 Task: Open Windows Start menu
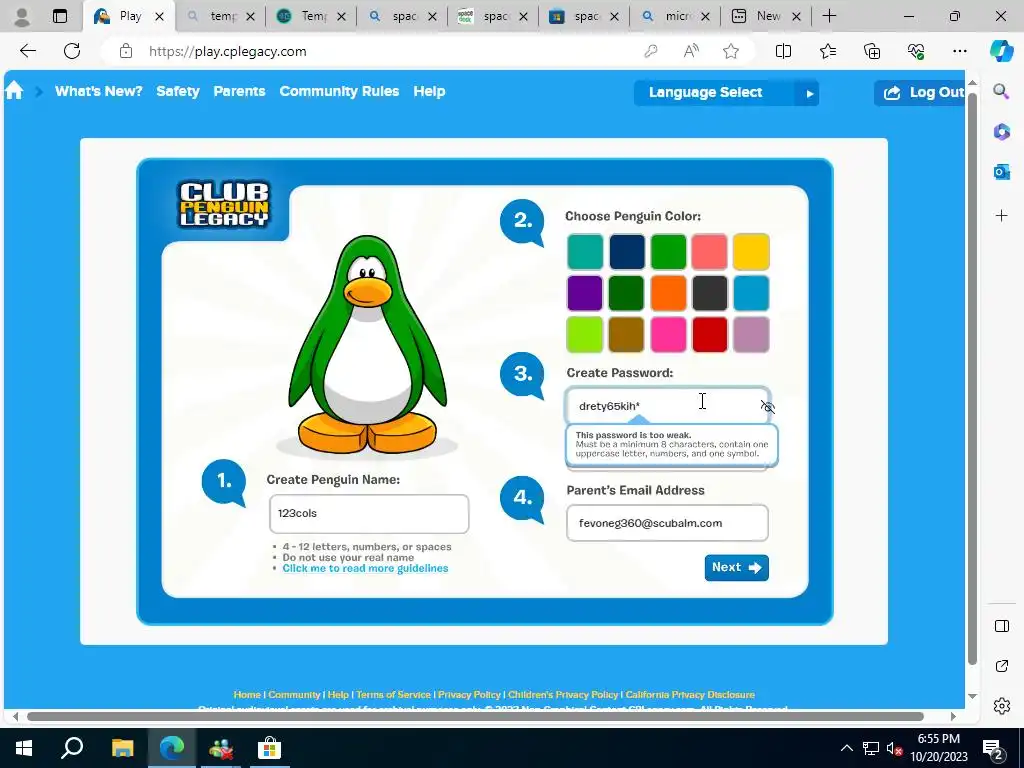tap(24, 748)
